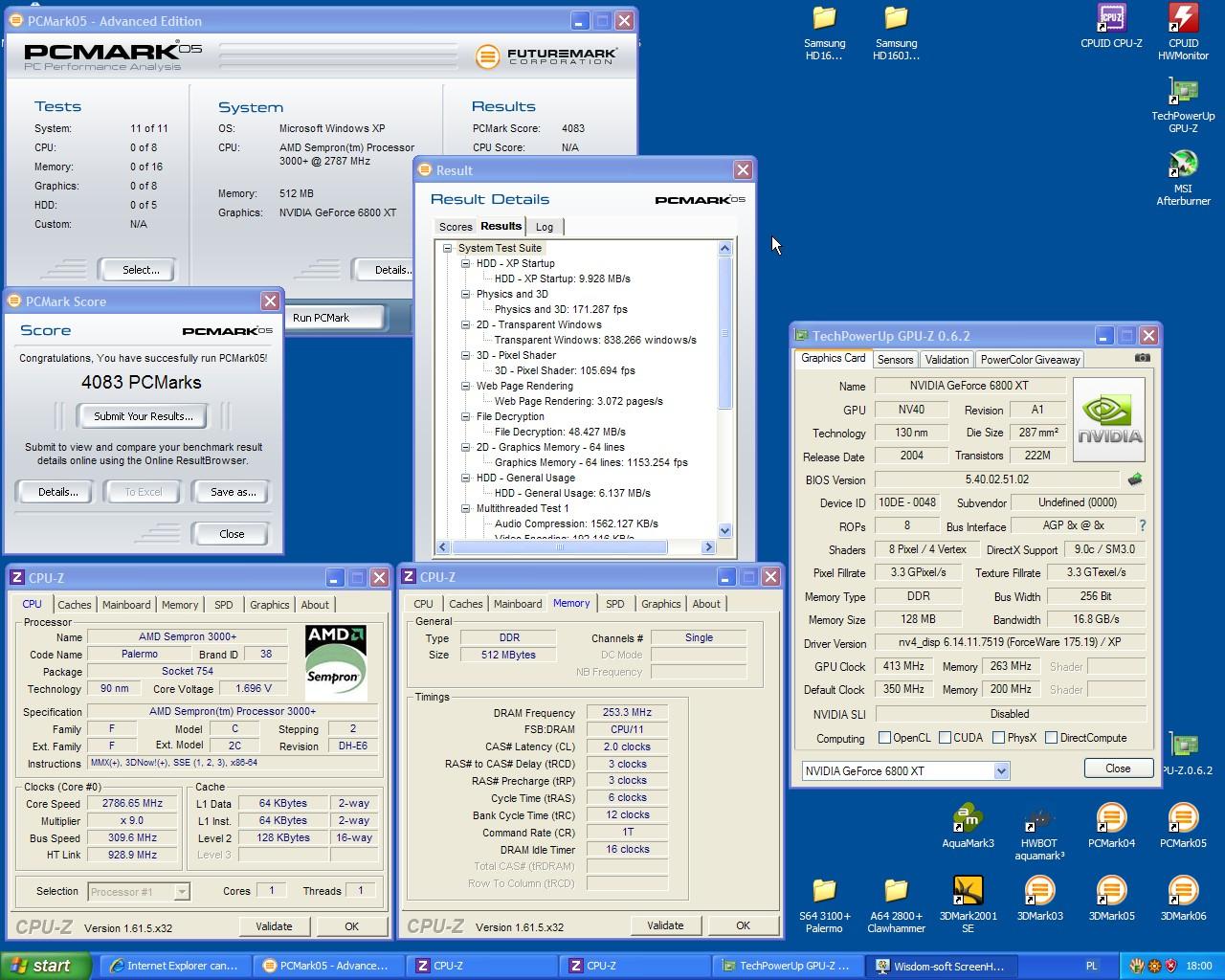Switch to the Log tab in Result Details

pos(545,227)
